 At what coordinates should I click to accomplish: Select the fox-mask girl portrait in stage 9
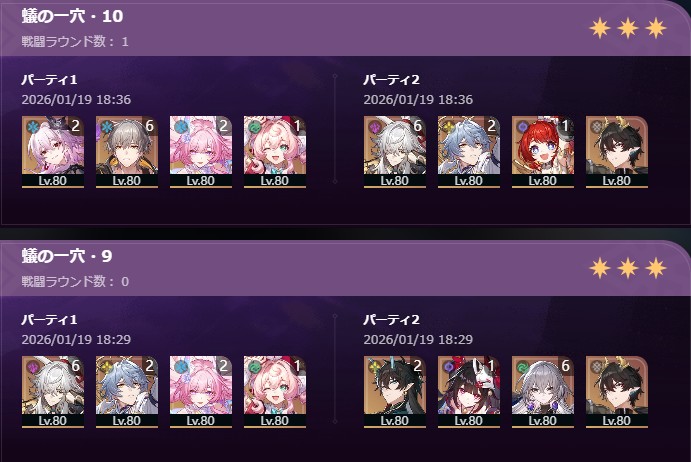469,391
